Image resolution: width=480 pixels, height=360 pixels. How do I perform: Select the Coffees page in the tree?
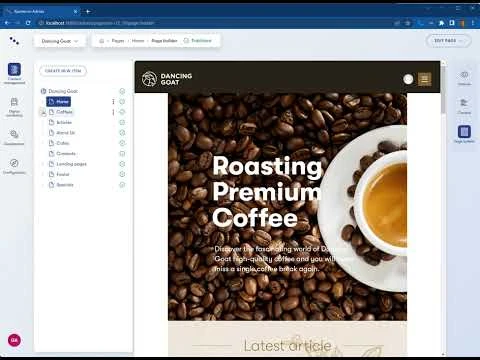(x=64, y=112)
